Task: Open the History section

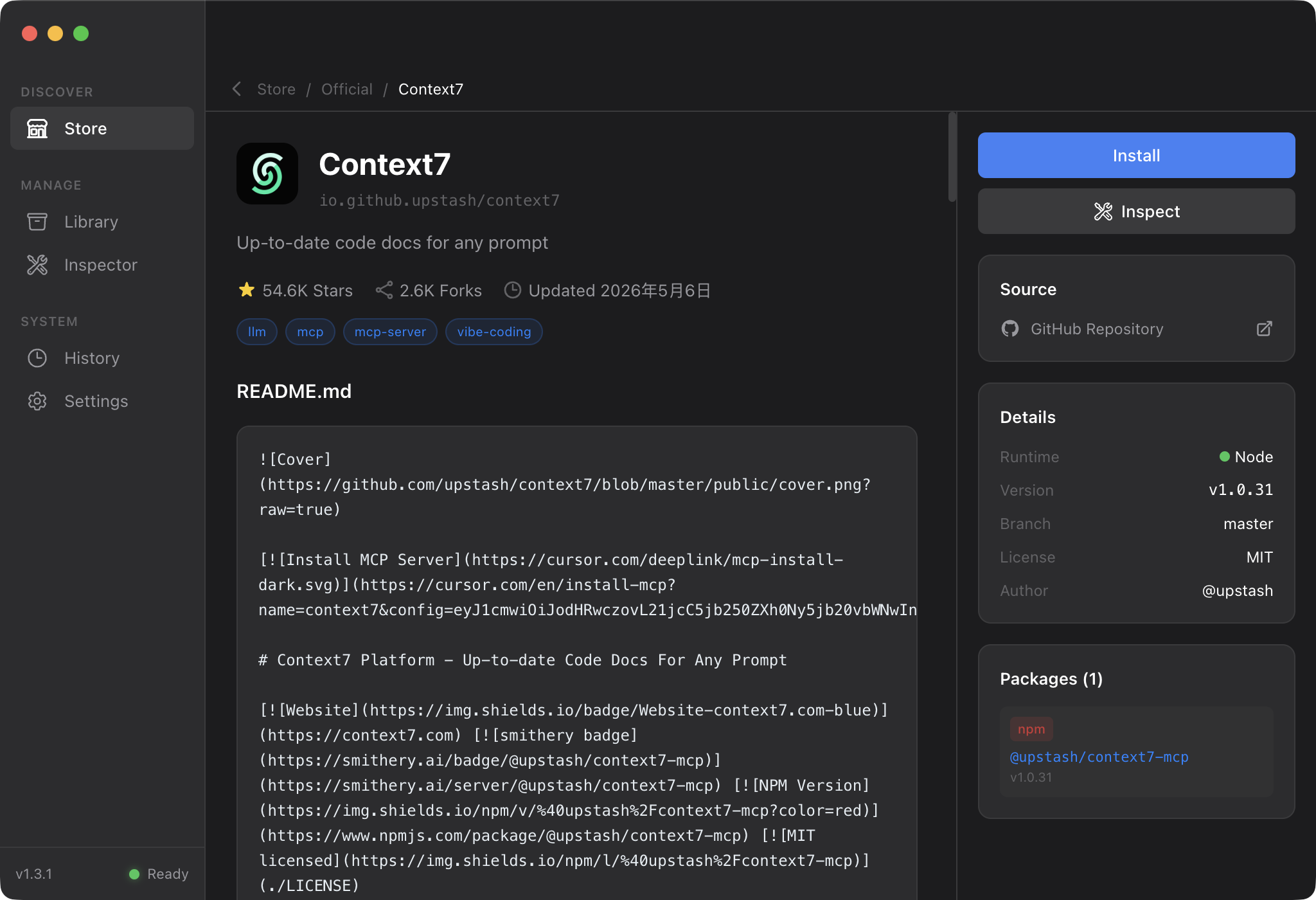Action: (x=102, y=358)
